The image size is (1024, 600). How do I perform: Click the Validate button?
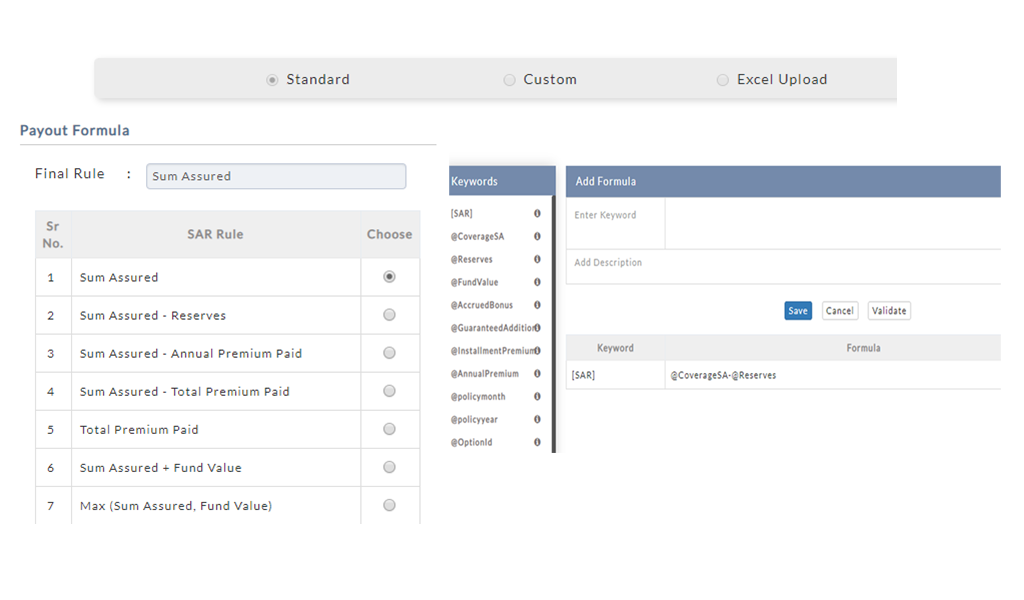[x=889, y=311]
